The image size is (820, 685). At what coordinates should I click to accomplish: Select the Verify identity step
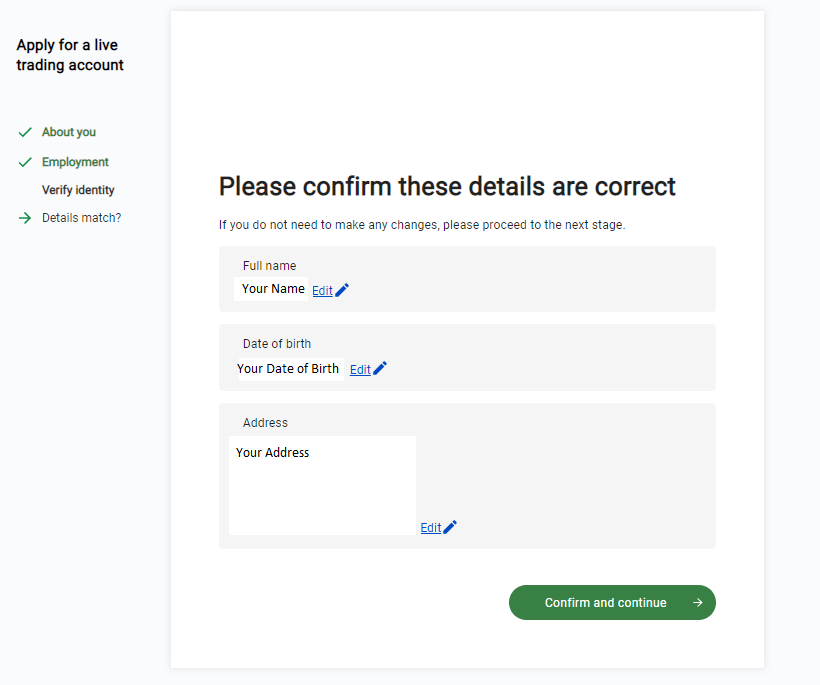pyautogui.click(x=78, y=190)
